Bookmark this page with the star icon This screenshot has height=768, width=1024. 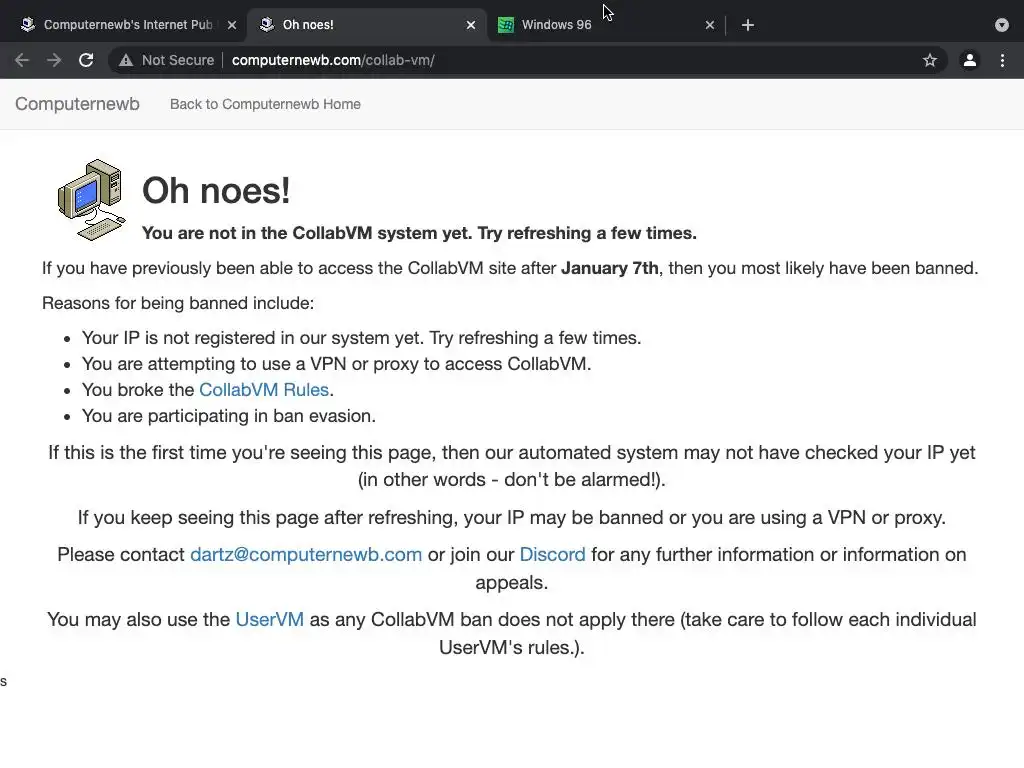(930, 60)
